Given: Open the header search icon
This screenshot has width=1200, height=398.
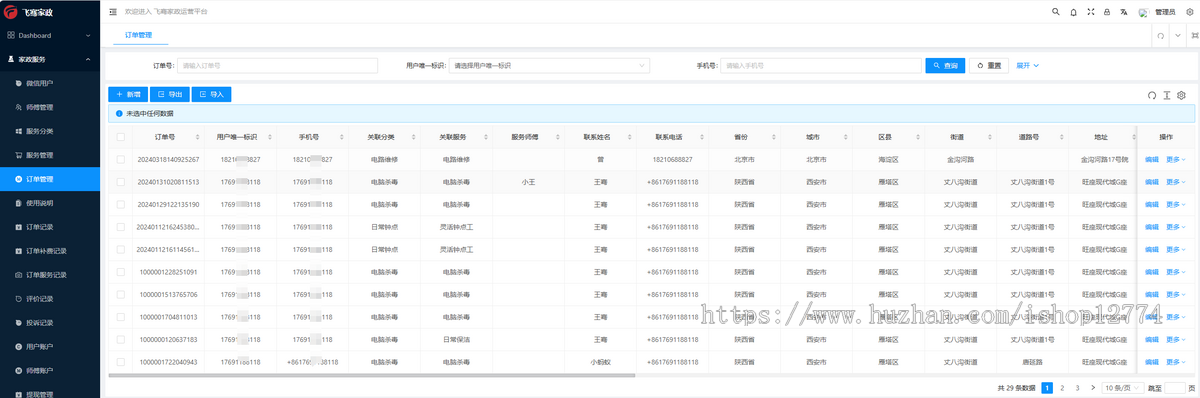Looking at the screenshot, I should [1057, 12].
